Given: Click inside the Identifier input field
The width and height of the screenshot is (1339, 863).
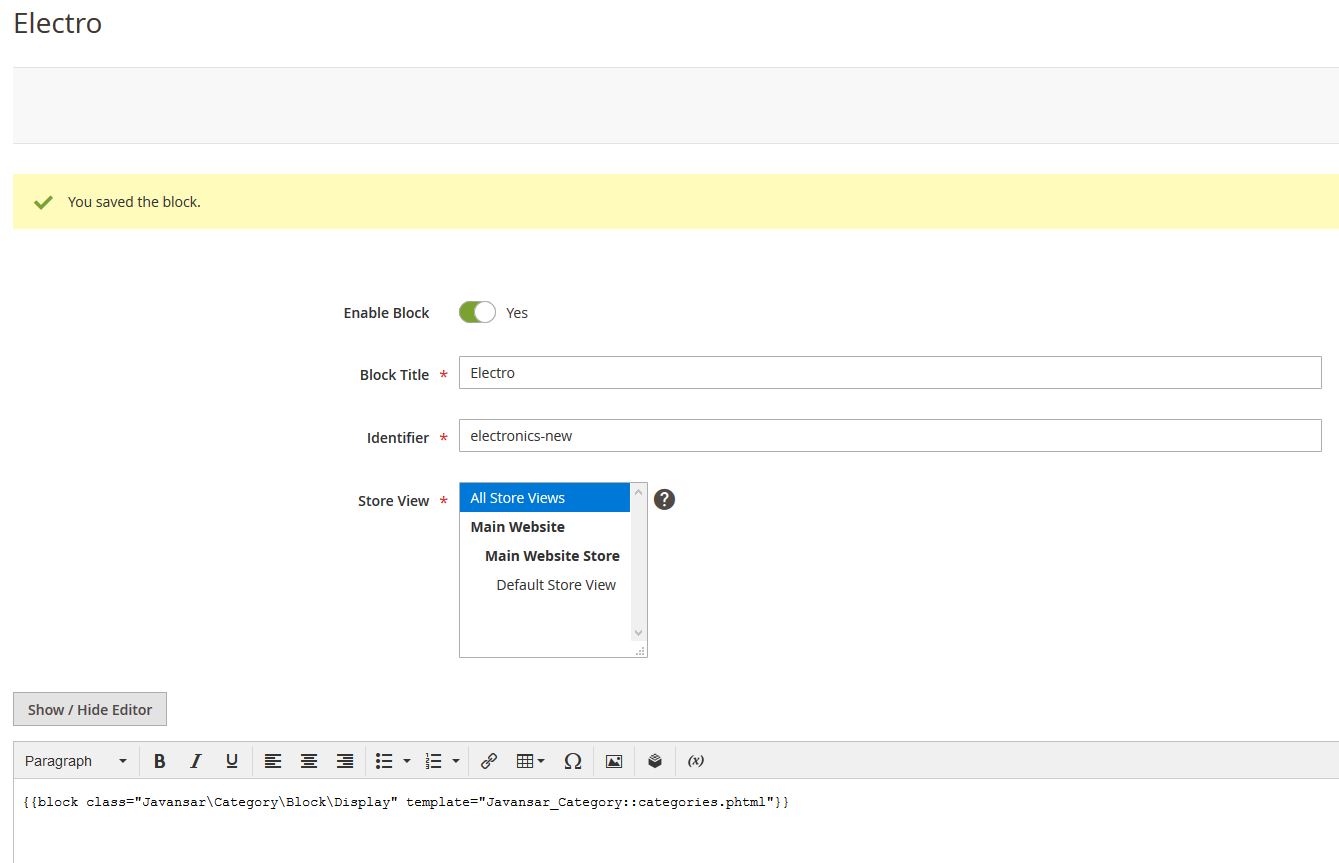Looking at the screenshot, I should click(x=889, y=435).
